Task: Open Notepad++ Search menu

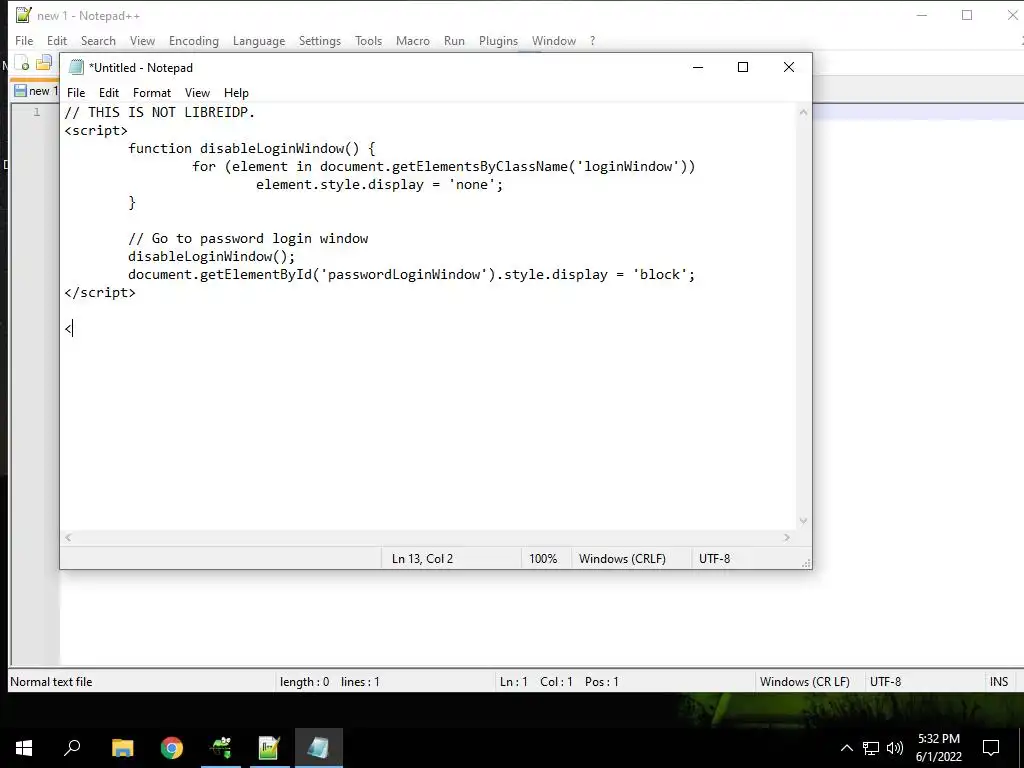Action: tap(98, 40)
